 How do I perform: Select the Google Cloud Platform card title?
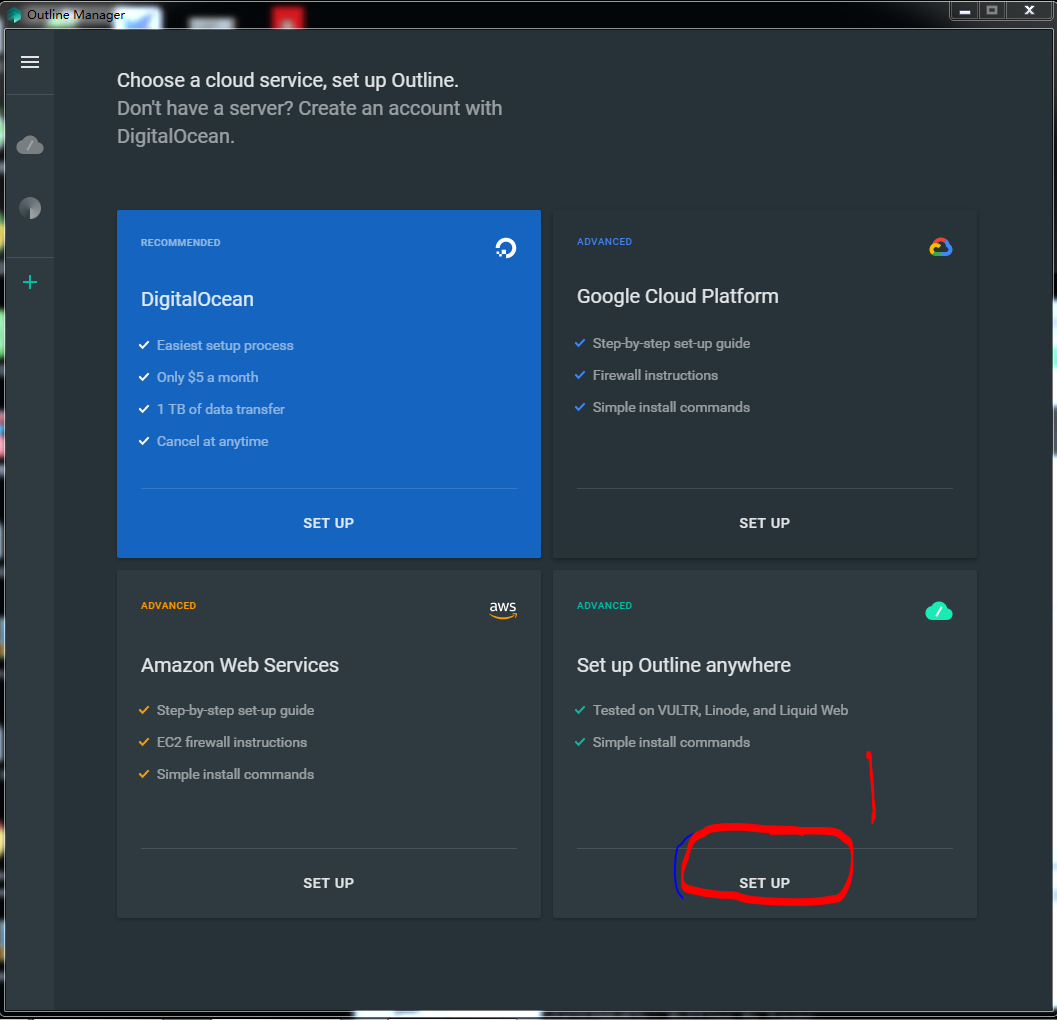pyautogui.click(x=677, y=297)
